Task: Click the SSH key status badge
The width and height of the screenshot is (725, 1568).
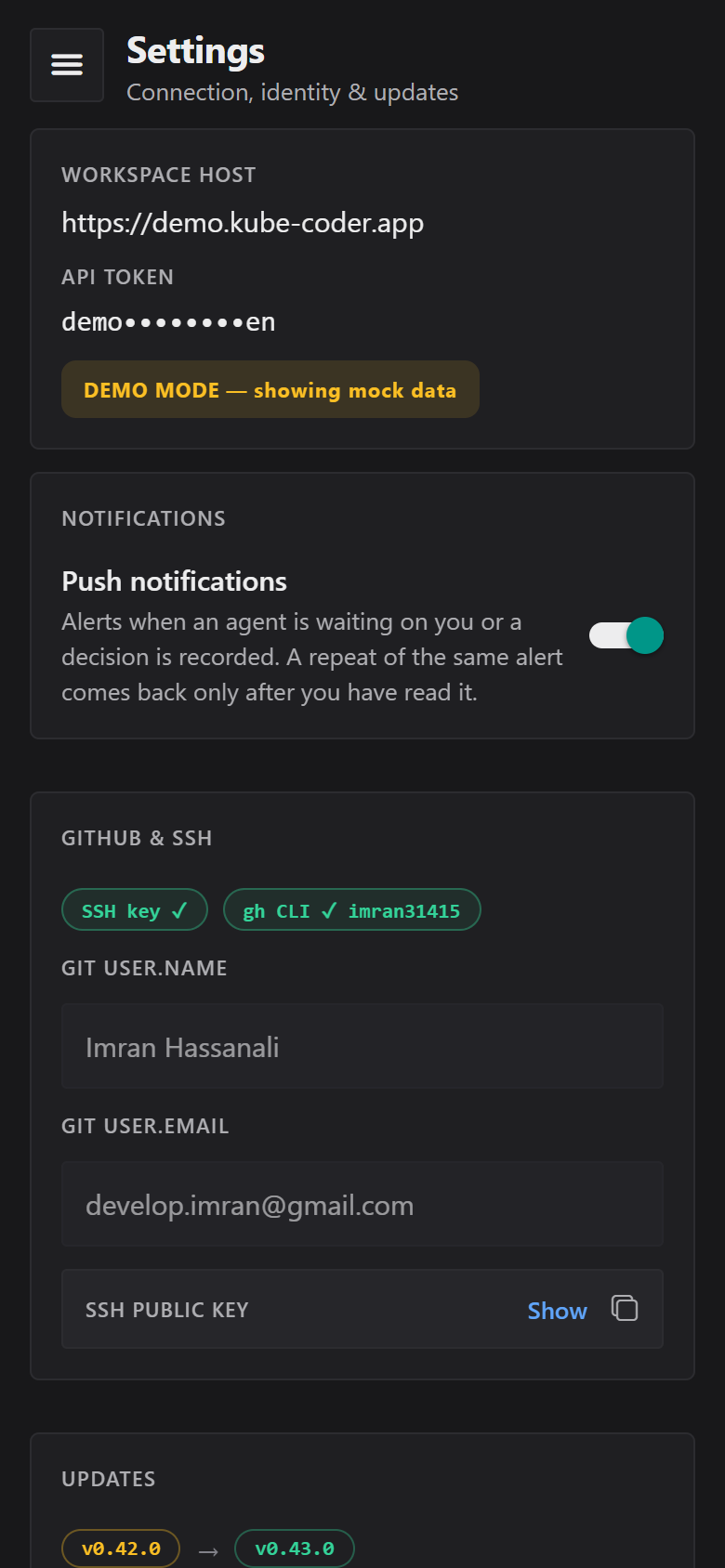Action: (135, 910)
